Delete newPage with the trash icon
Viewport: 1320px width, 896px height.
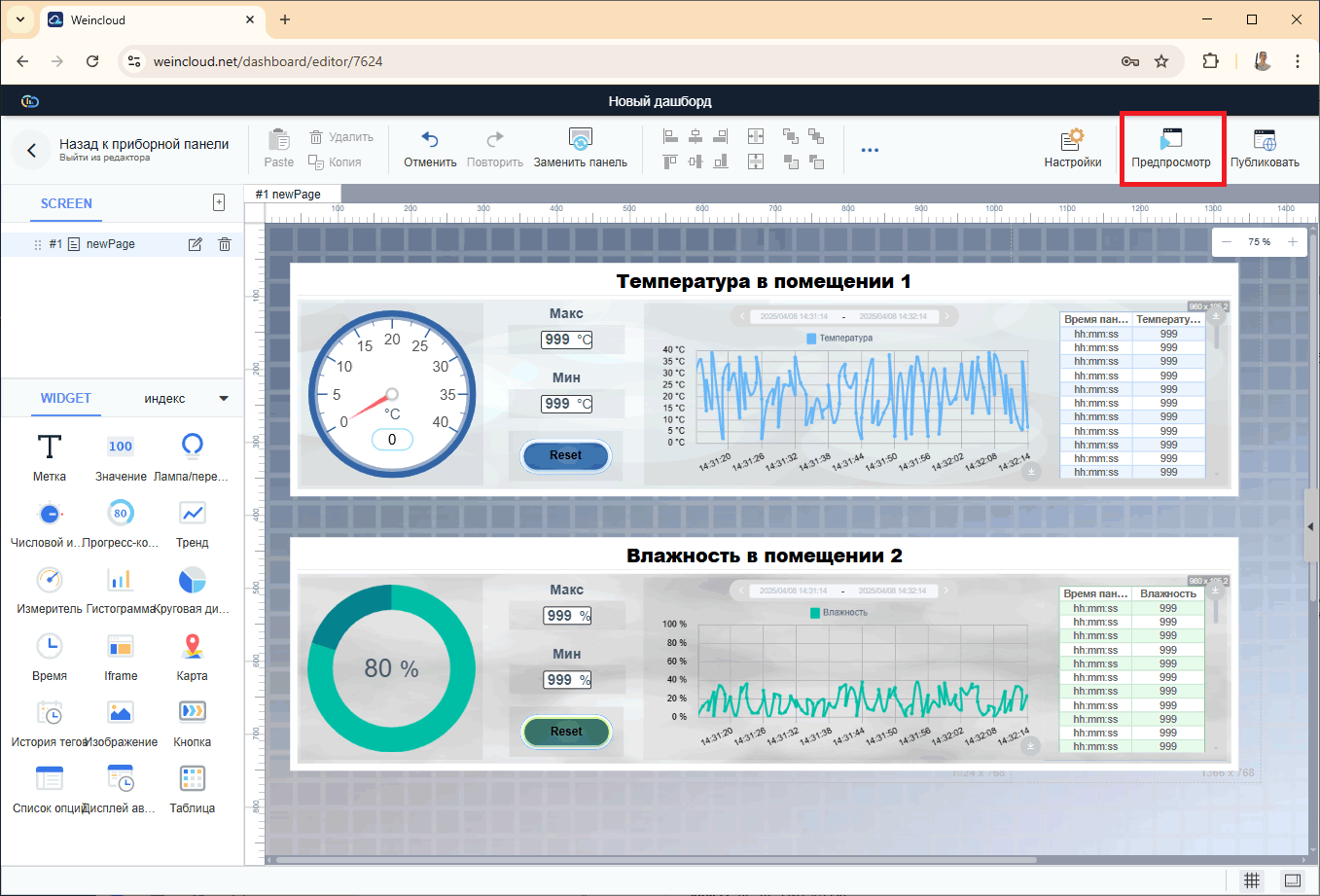(225, 244)
